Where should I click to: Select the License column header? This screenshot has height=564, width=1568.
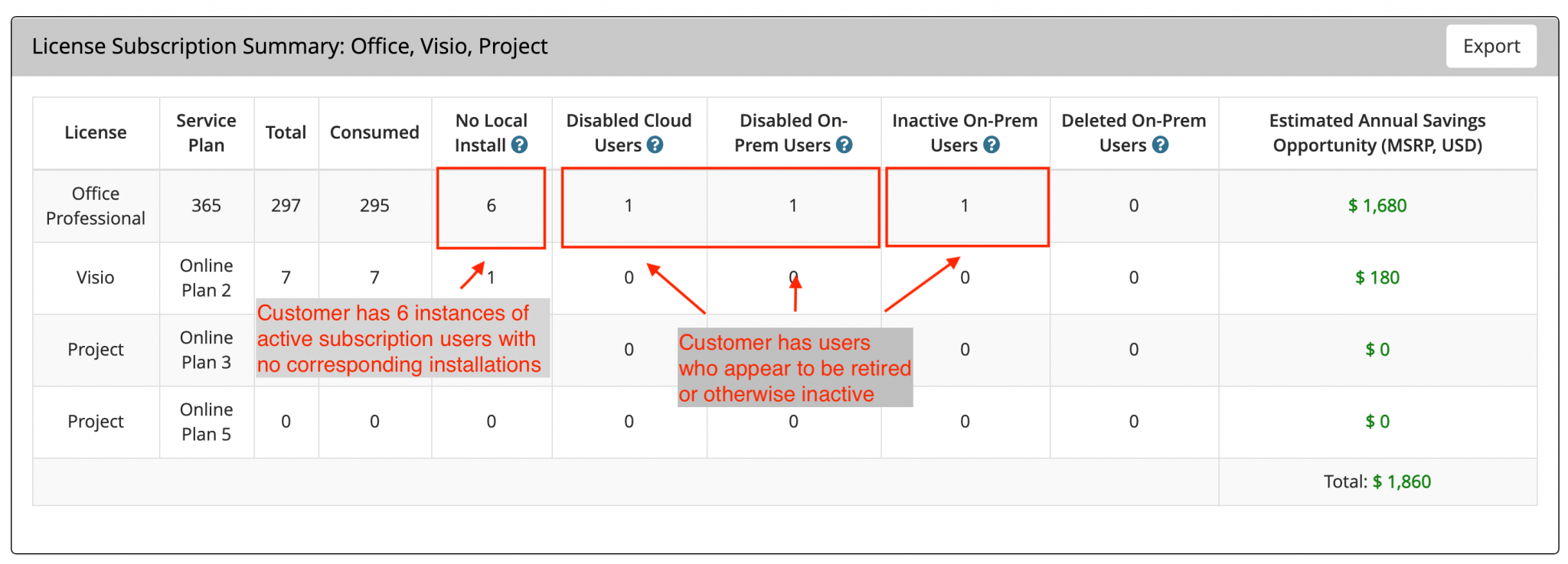(96, 132)
